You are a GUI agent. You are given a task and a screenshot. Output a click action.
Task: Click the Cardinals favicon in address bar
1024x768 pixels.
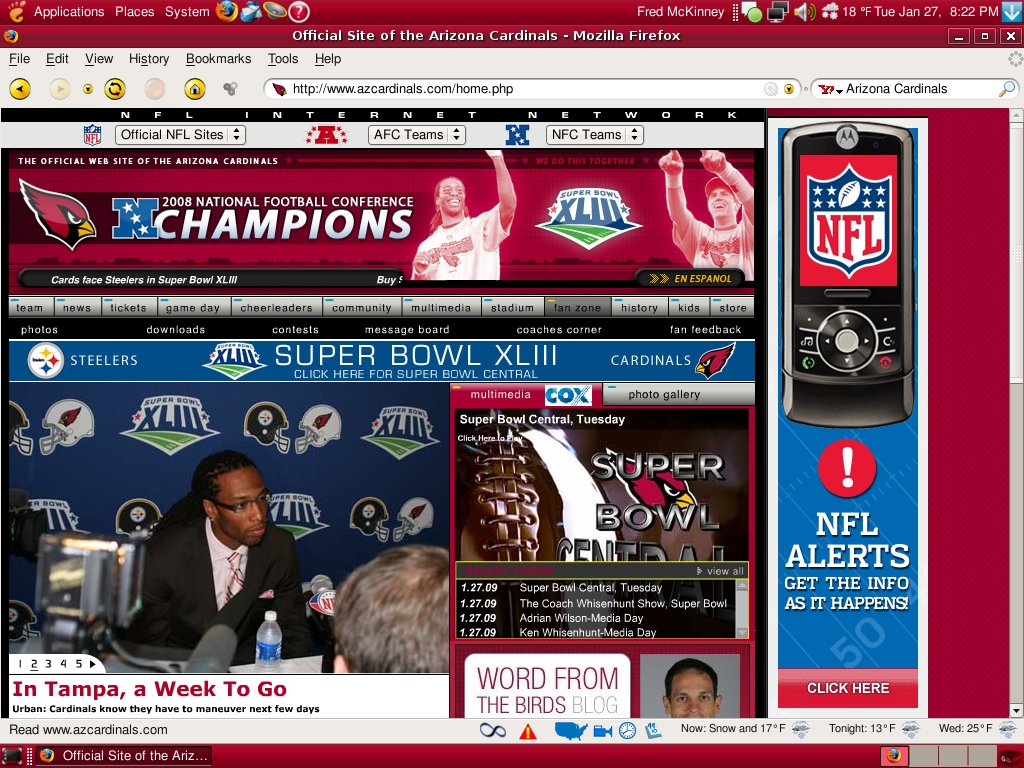tap(279, 89)
